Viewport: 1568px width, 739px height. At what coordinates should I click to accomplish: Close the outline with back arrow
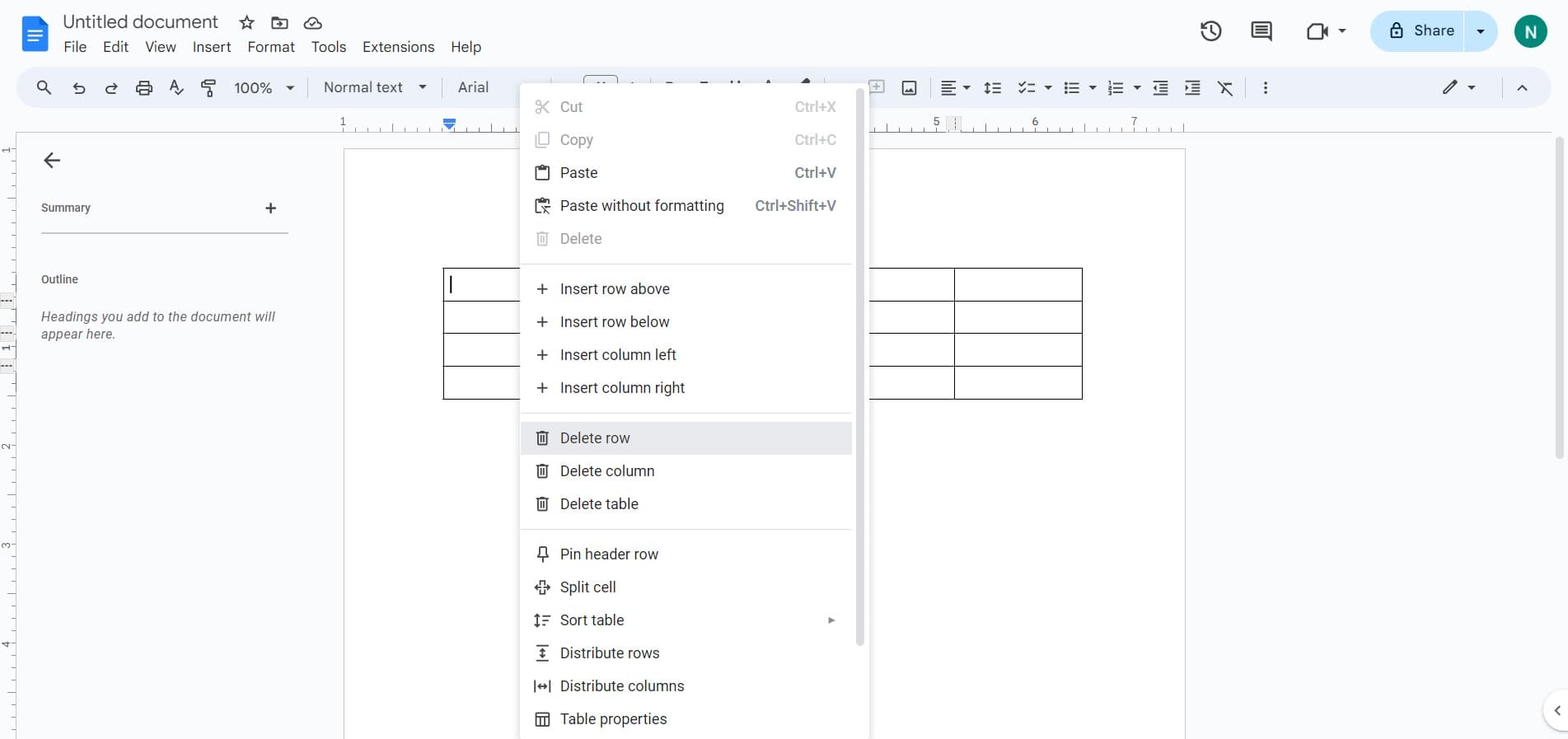52,161
